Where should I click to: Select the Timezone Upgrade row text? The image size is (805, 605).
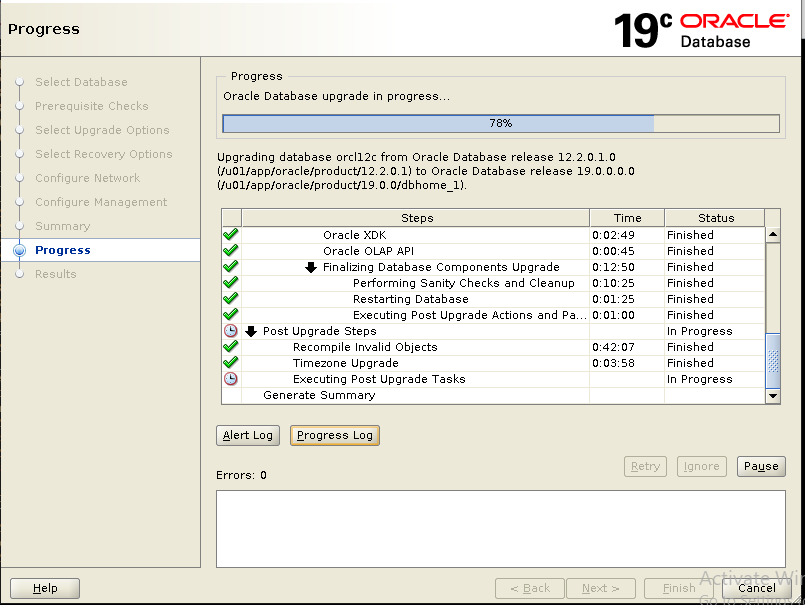tap(346, 363)
